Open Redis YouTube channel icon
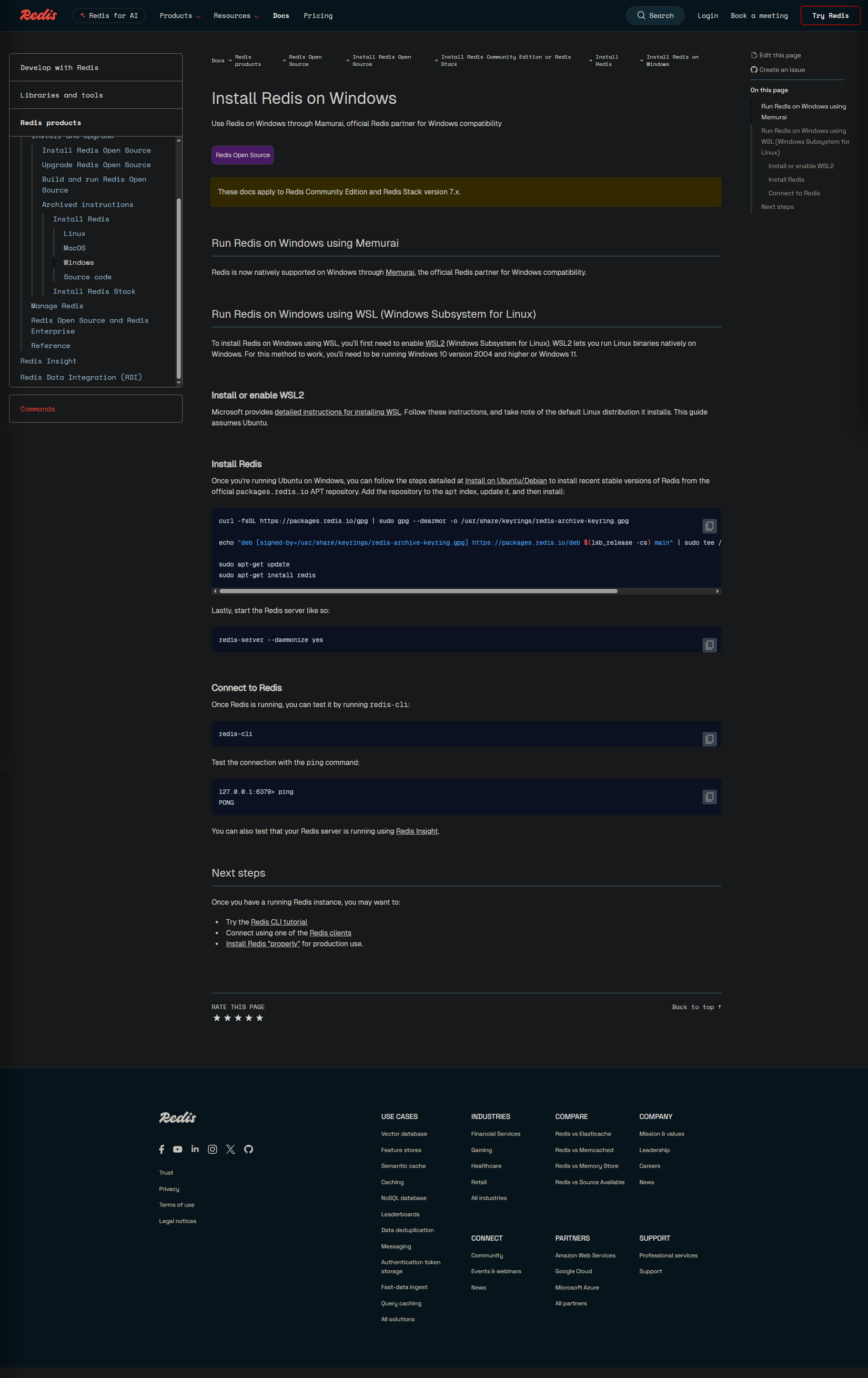The image size is (868, 1378). click(x=178, y=1149)
